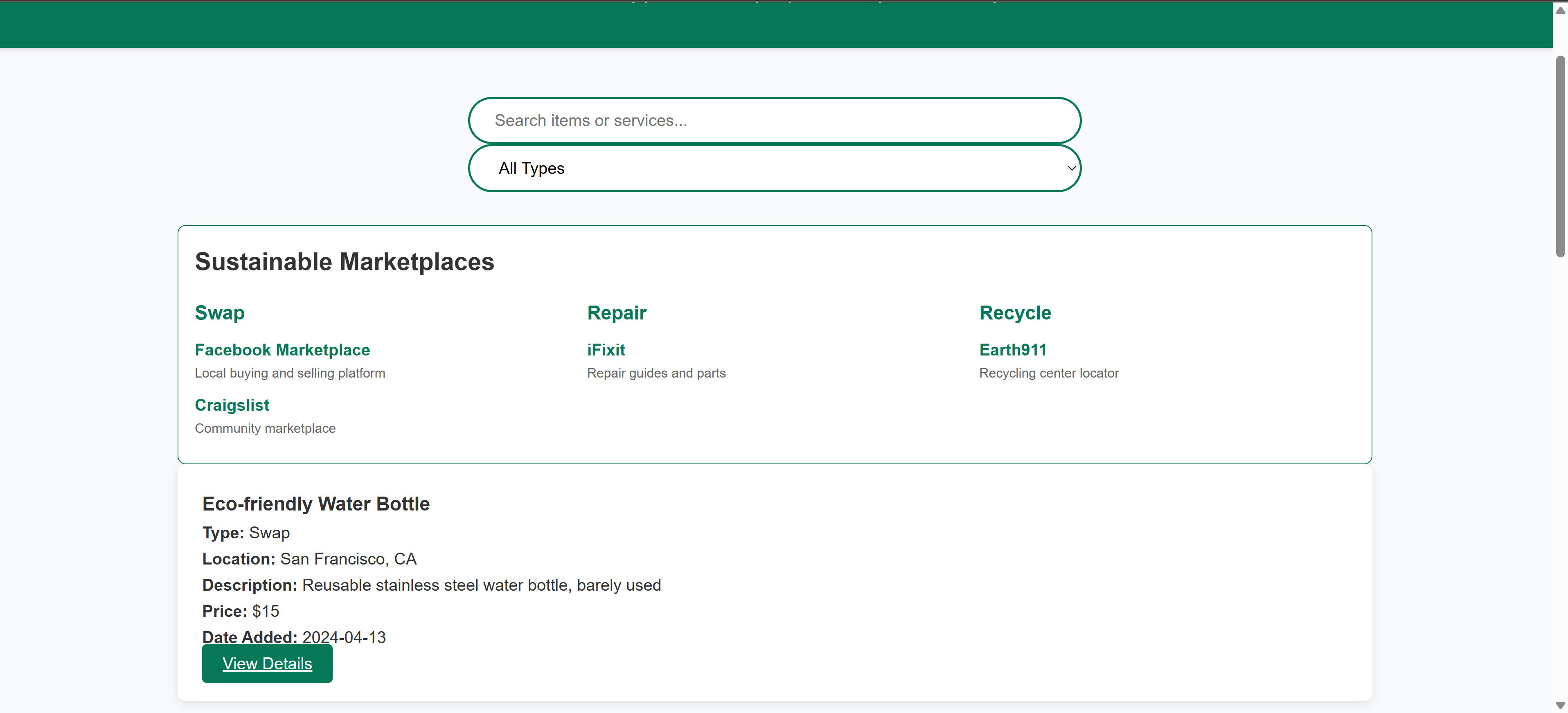Click the Recycle category heading

click(1015, 313)
